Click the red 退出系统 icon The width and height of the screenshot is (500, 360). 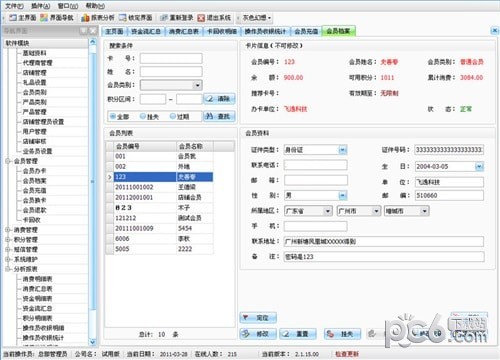[x=201, y=18]
